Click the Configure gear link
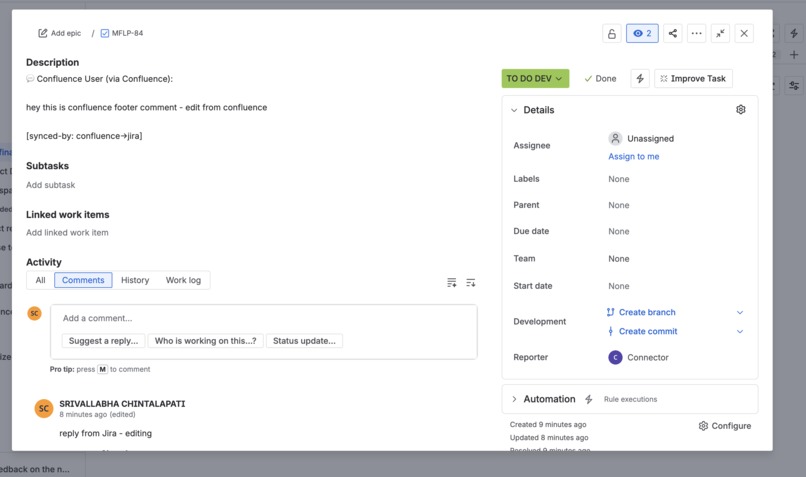Screen dimensions: 806x477 point(725,426)
